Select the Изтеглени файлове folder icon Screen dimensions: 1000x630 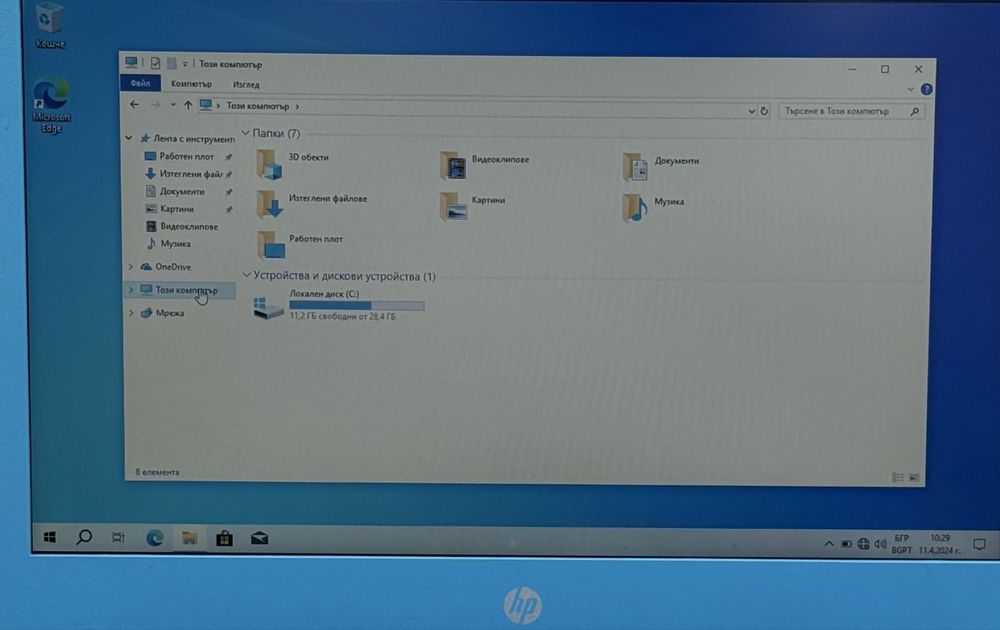(x=270, y=204)
